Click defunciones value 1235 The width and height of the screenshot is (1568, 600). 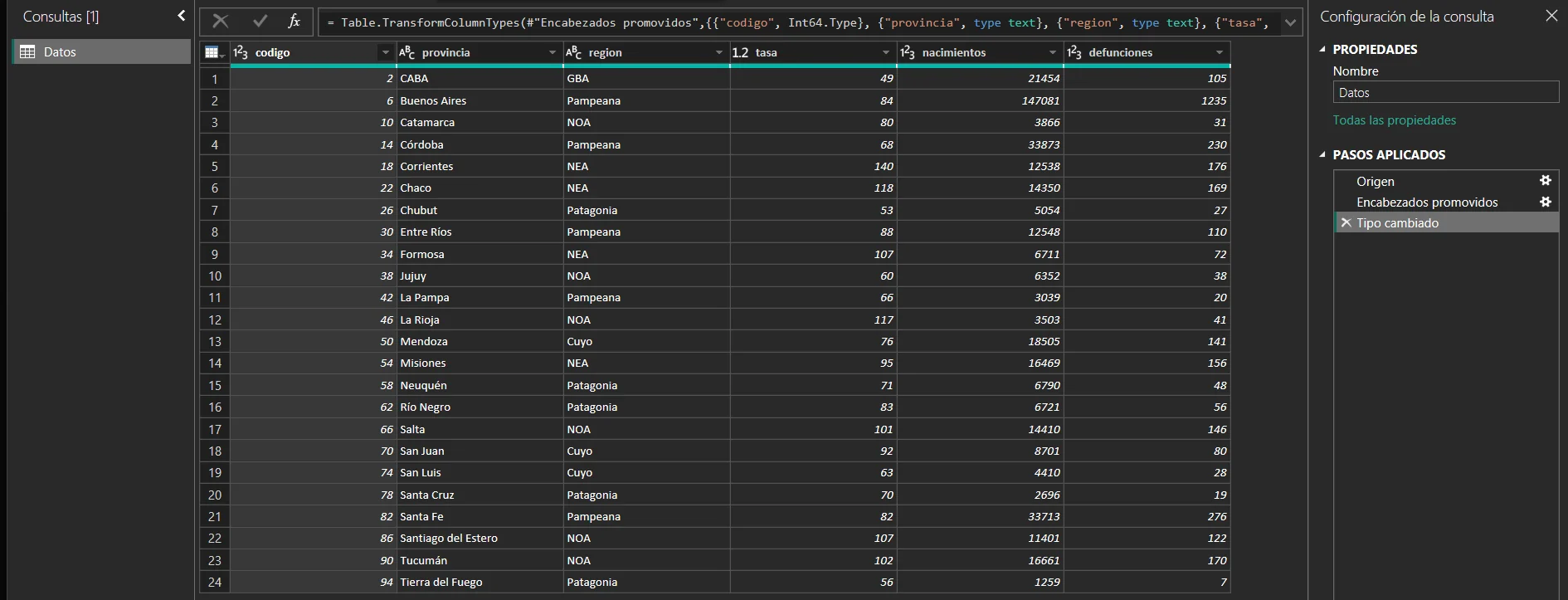point(1147,100)
